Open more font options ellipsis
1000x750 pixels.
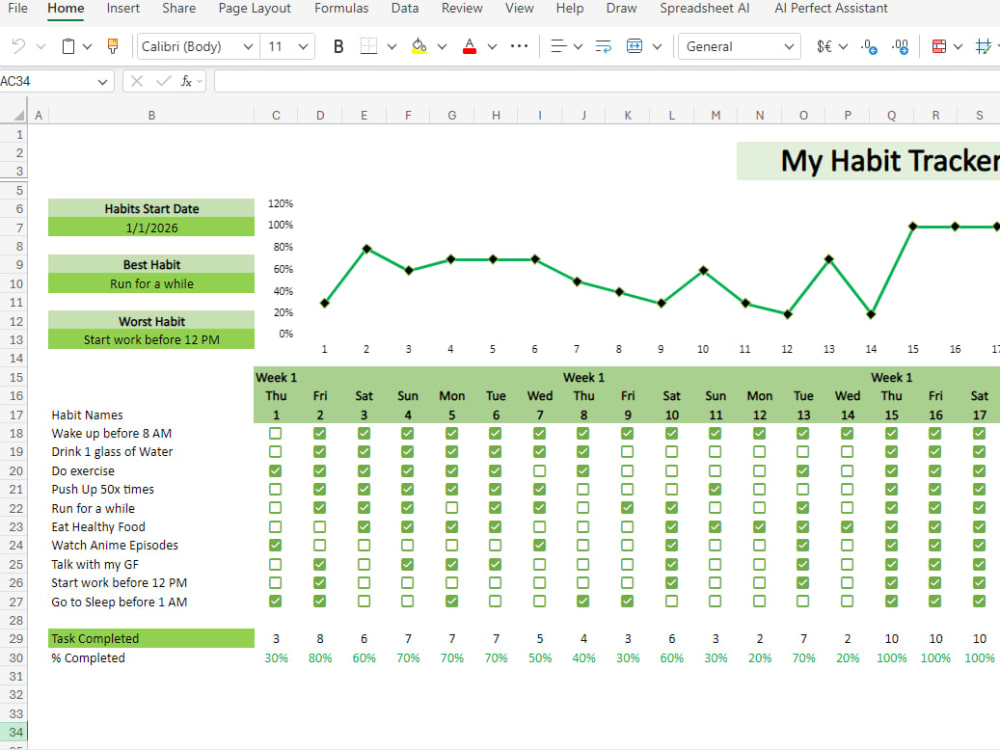pyautogui.click(x=519, y=46)
